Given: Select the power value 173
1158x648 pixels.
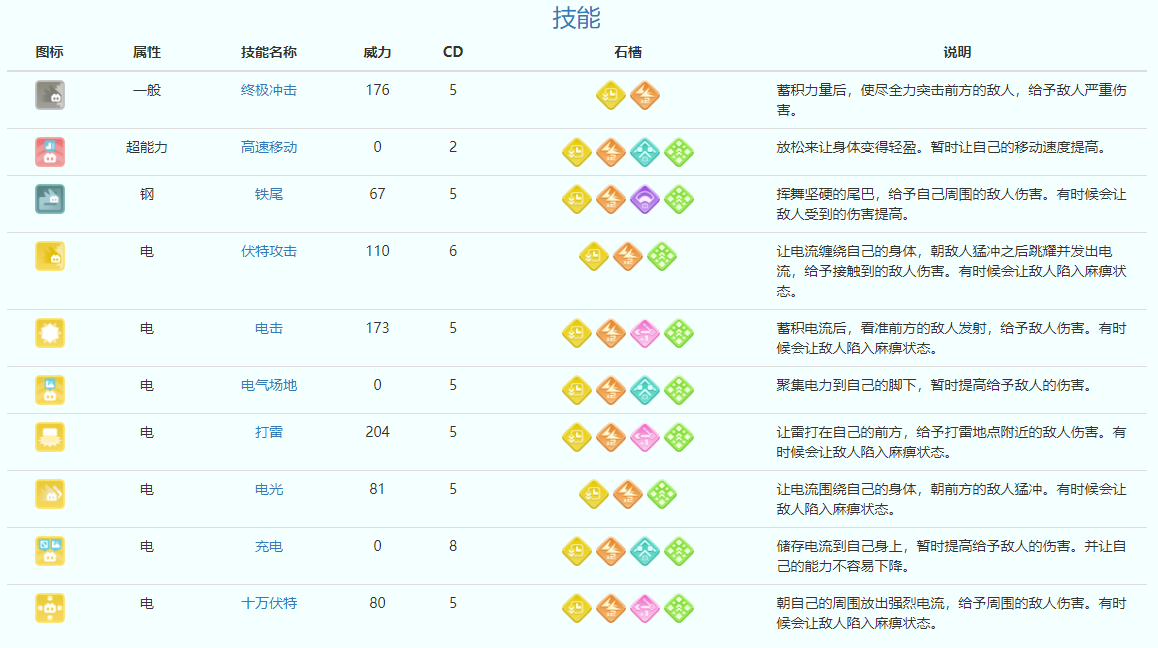Looking at the screenshot, I should tap(377, 328).
